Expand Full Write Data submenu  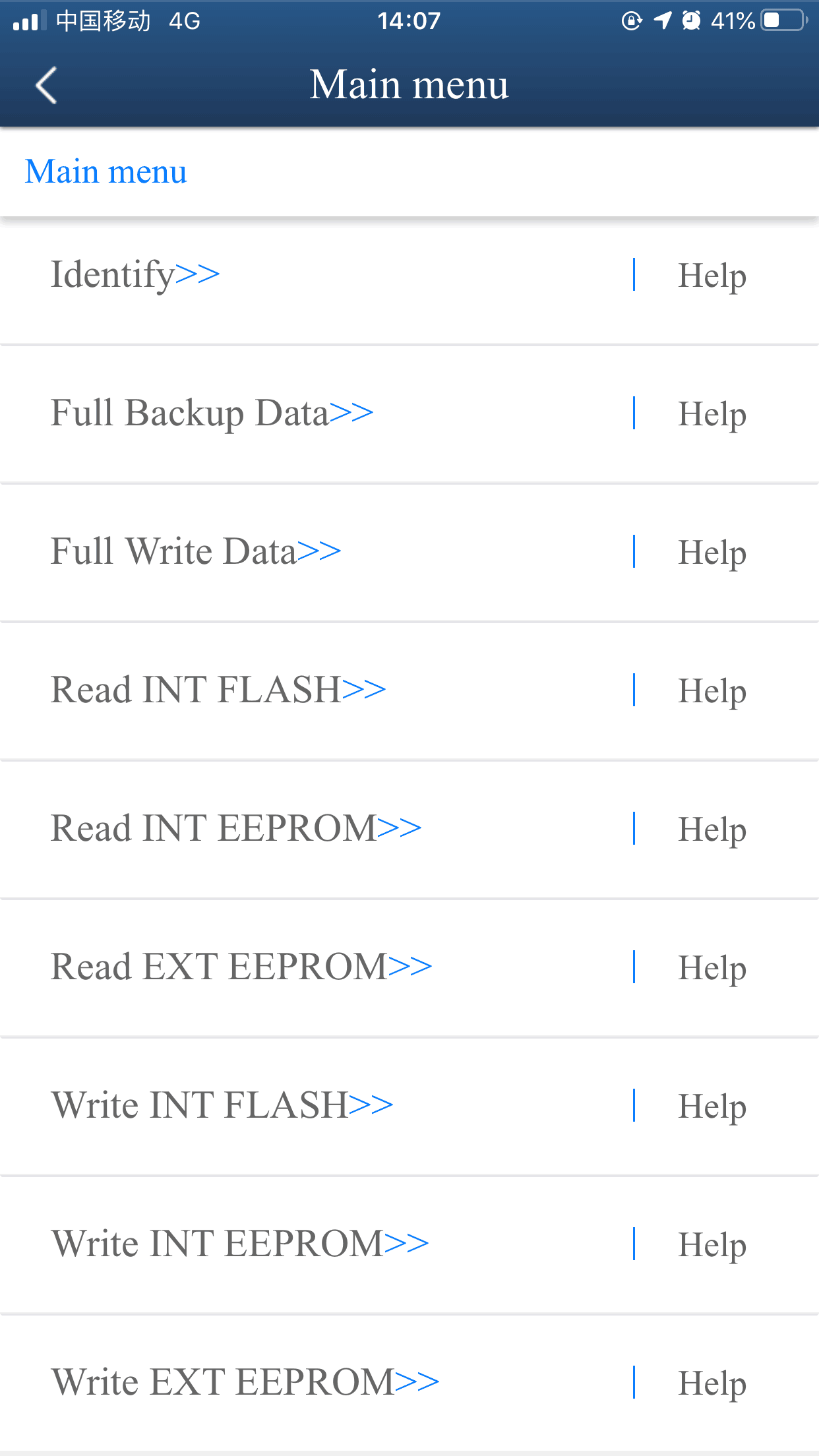[x=196, y=551]
